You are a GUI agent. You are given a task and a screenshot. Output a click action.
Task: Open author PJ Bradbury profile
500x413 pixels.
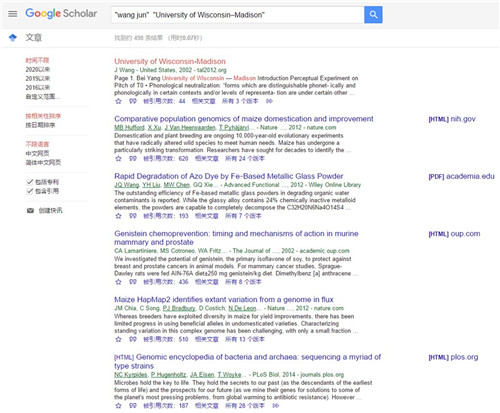[179, 308]
